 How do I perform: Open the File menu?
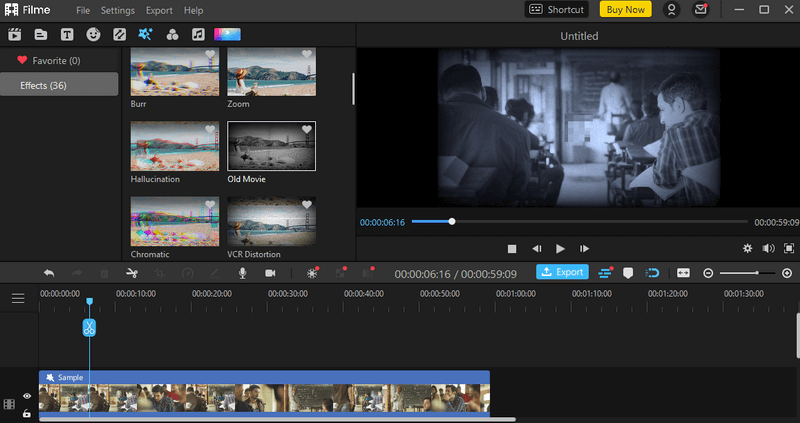coord(83,10)
